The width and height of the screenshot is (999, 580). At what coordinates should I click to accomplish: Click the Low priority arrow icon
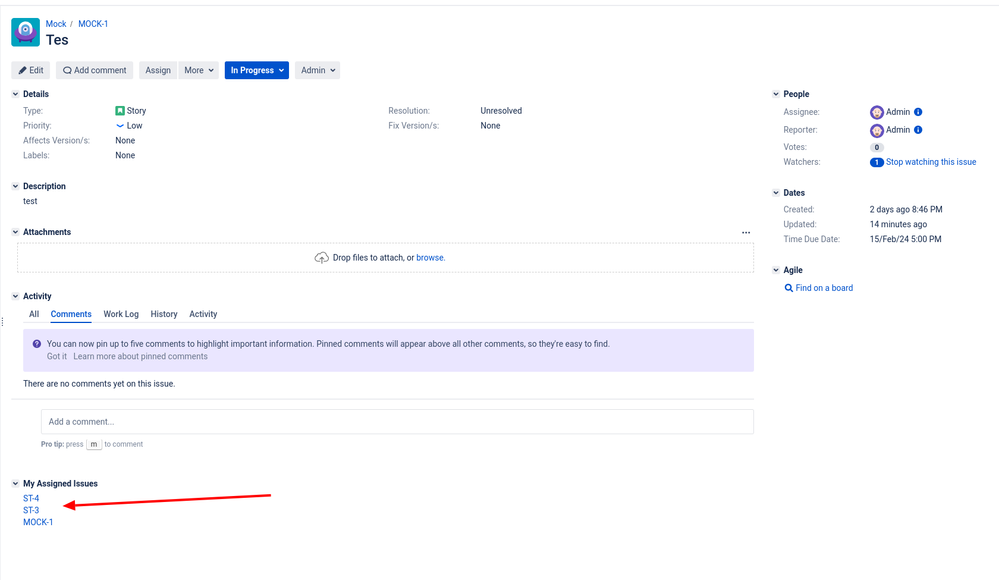120,126
